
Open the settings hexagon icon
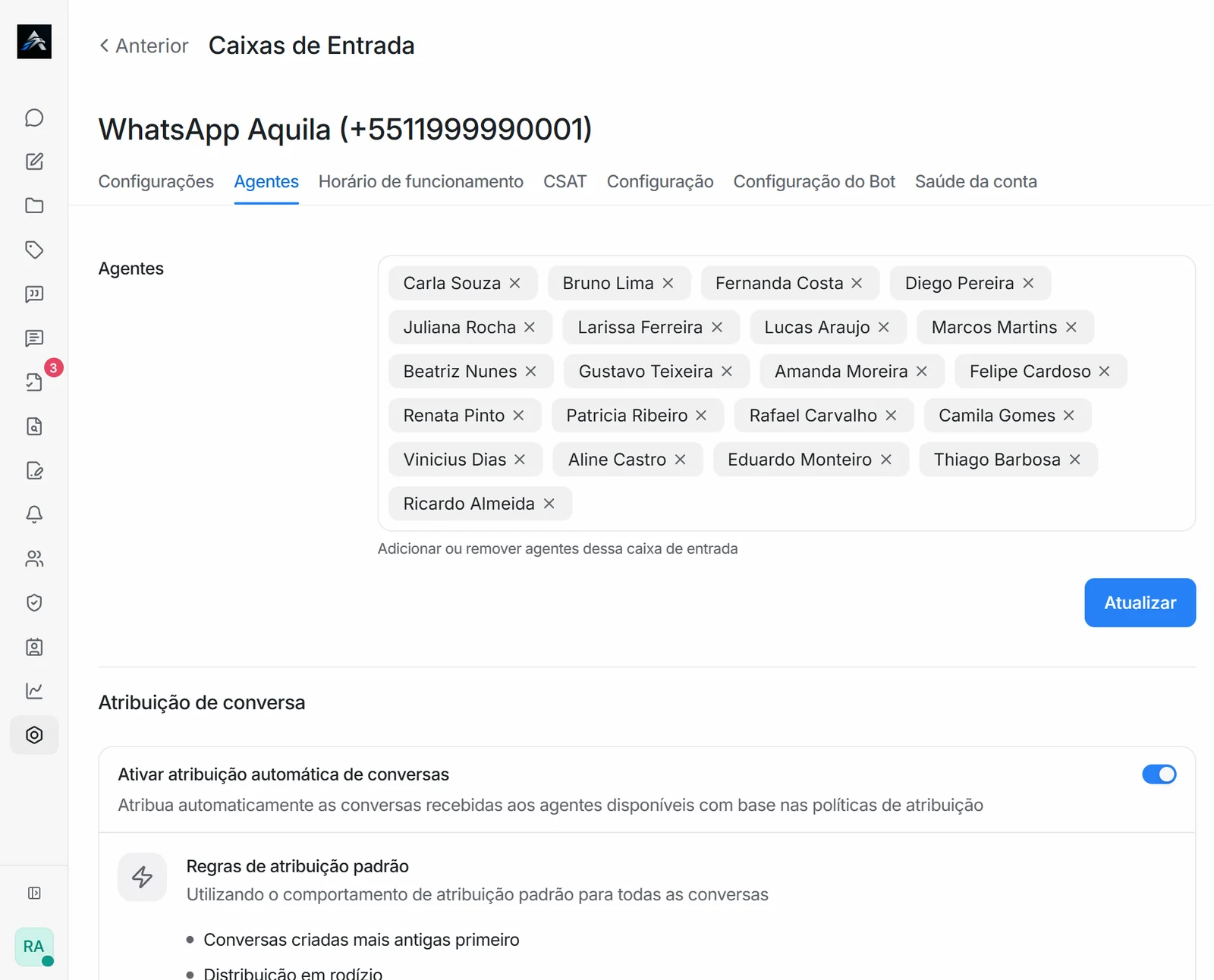click(x=34, y=735)
